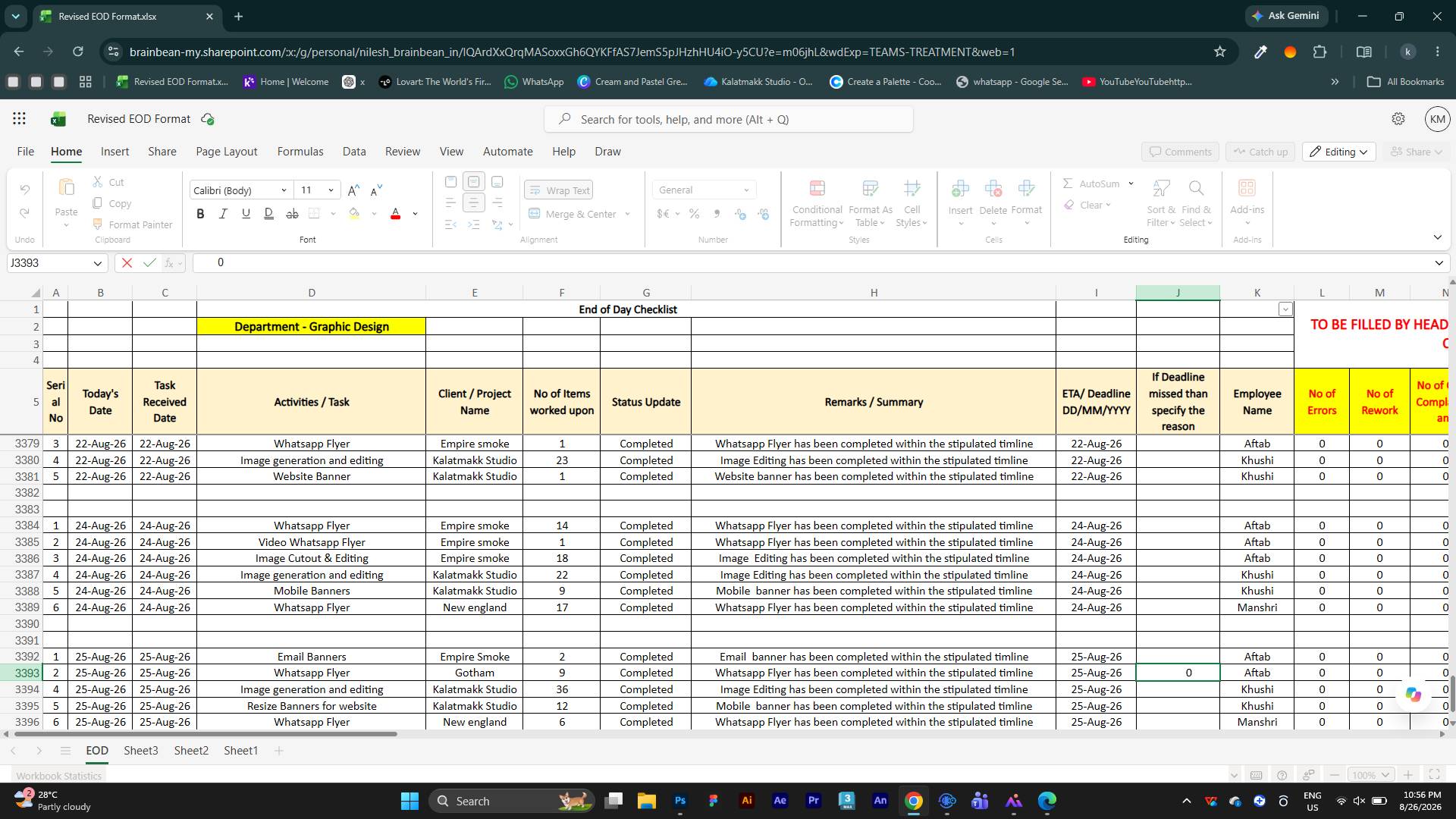The width and height of the screenshot is (1456, 819).
Task: Confirm the formula bar entry checkmark
Action: (149, 262)
